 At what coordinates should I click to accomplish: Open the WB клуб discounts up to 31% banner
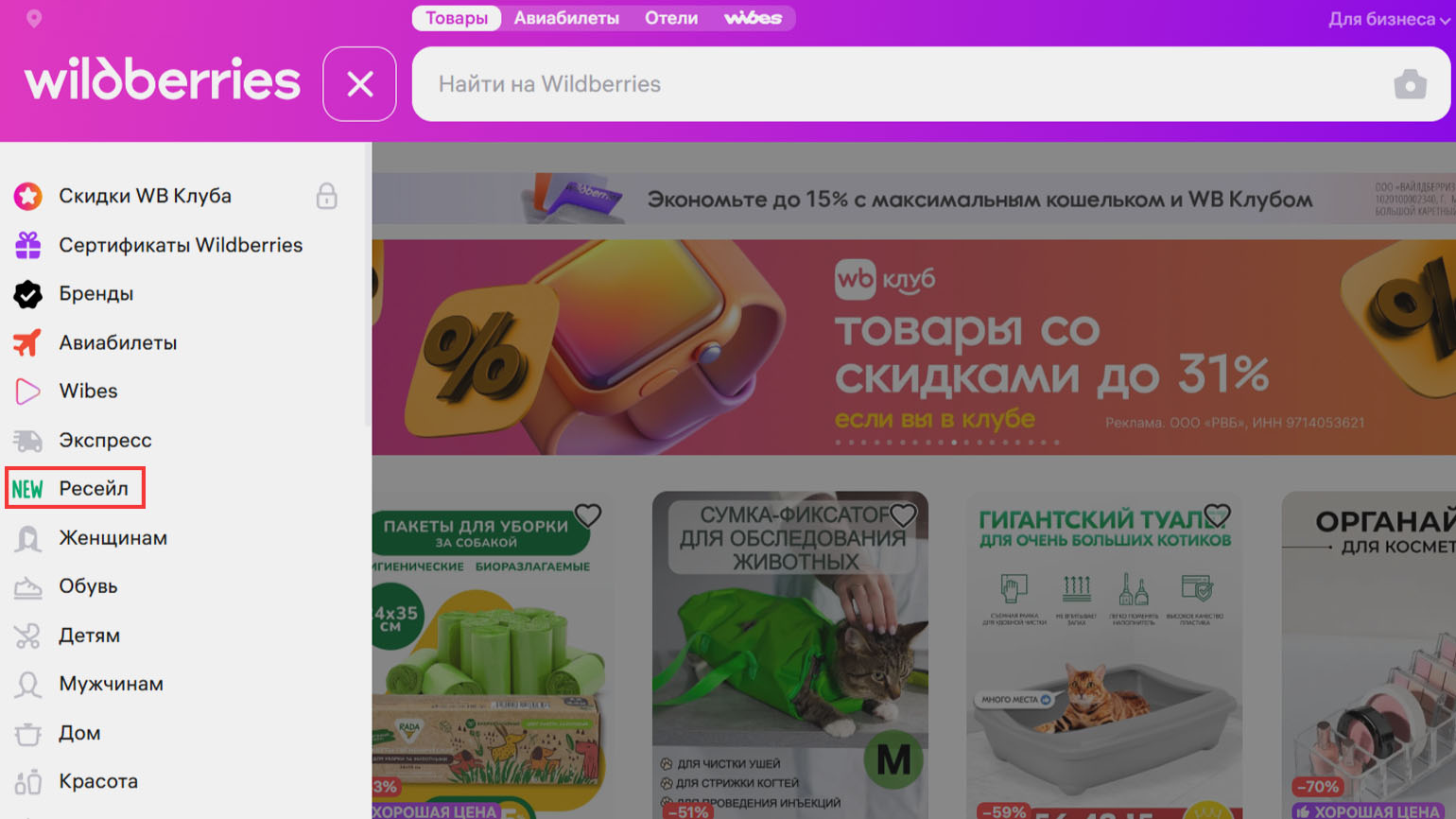pyautogui.click(x=913, y=347)
